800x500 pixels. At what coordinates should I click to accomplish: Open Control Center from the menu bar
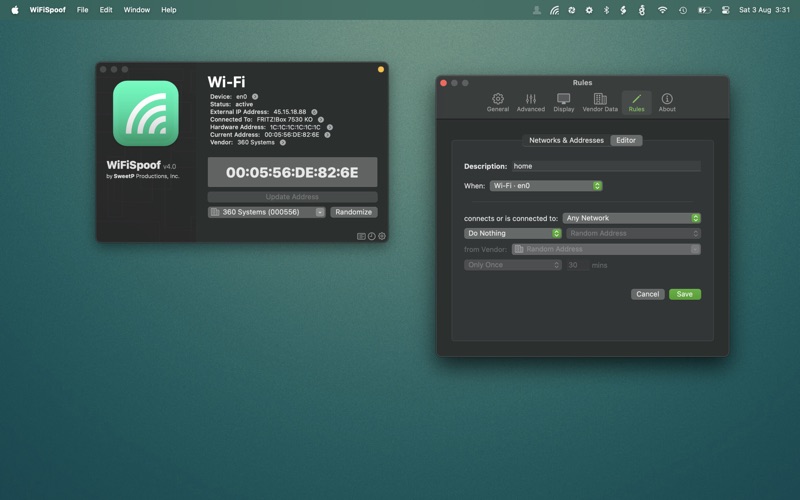(726, 10)
